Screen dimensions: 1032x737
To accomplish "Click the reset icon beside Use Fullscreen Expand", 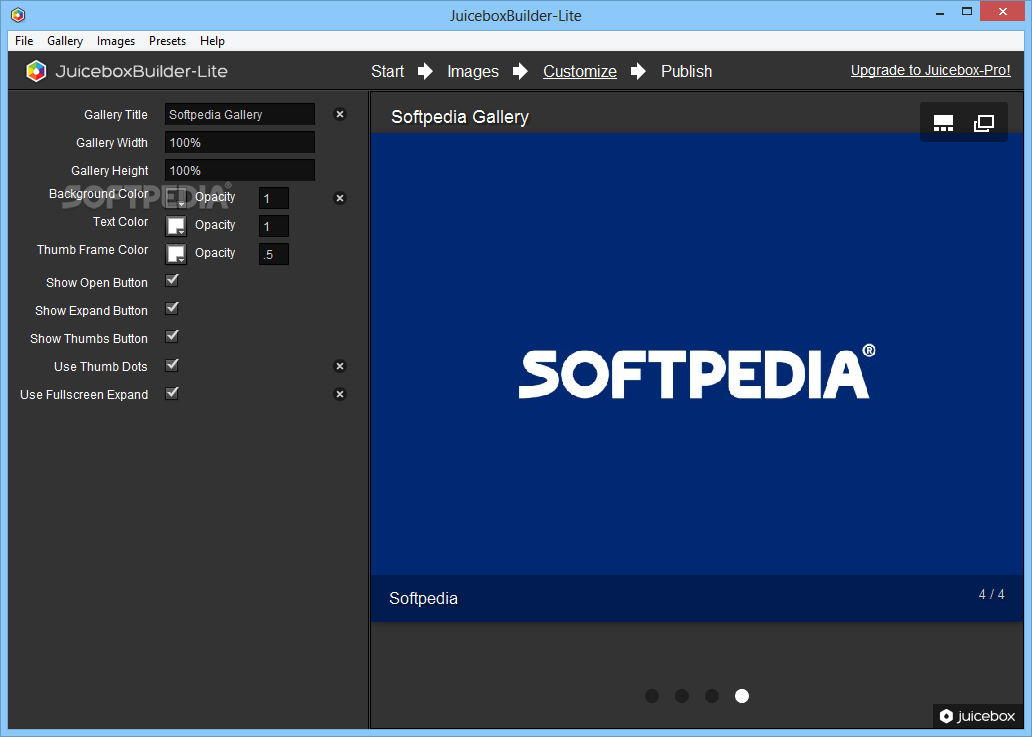I will click(x=340, y=394).
